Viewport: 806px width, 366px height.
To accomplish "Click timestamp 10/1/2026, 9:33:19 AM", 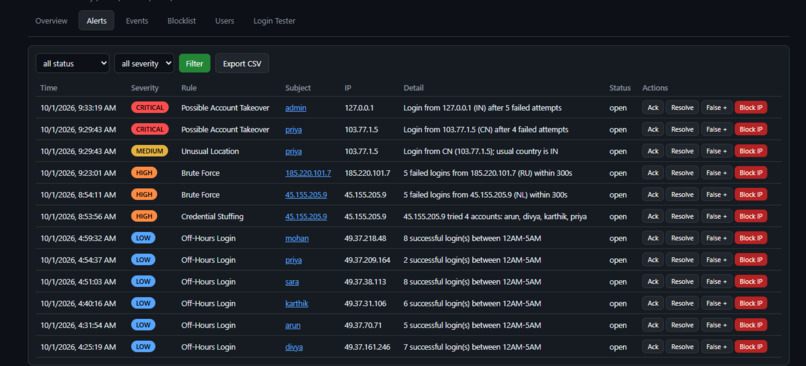I will pos(78,108).
